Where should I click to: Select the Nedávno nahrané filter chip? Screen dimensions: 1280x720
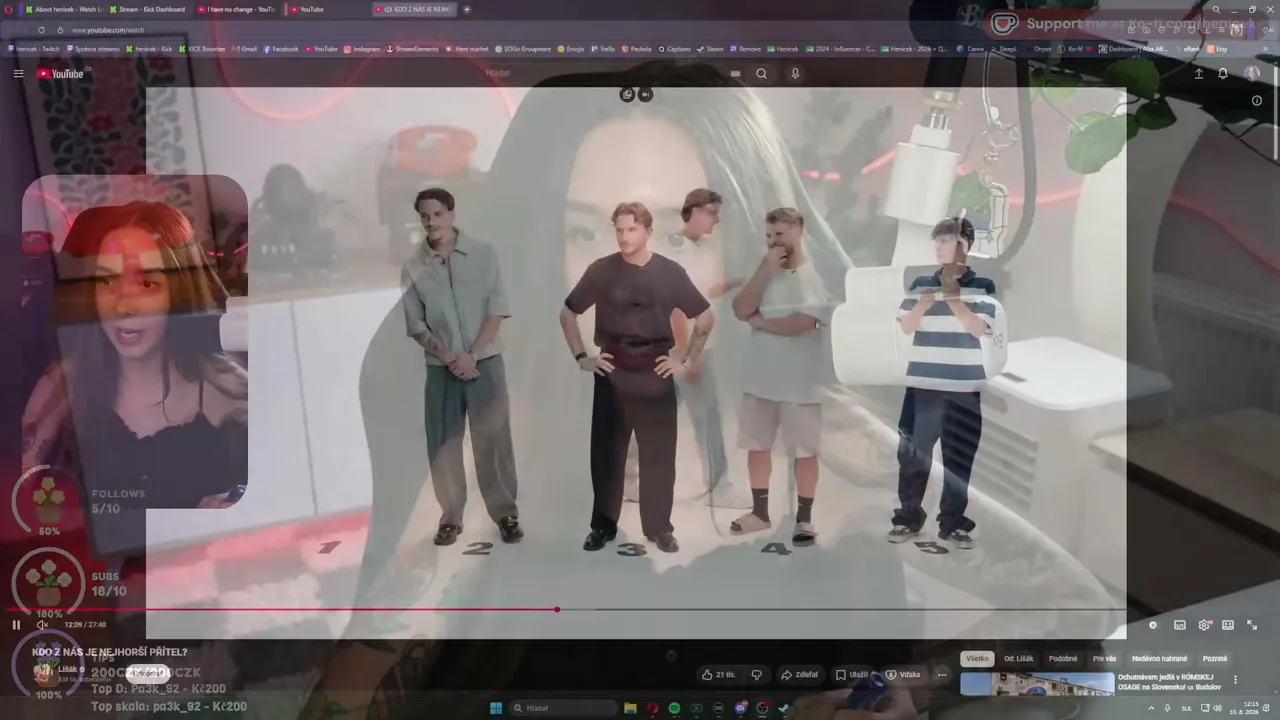pos(1160,659)
